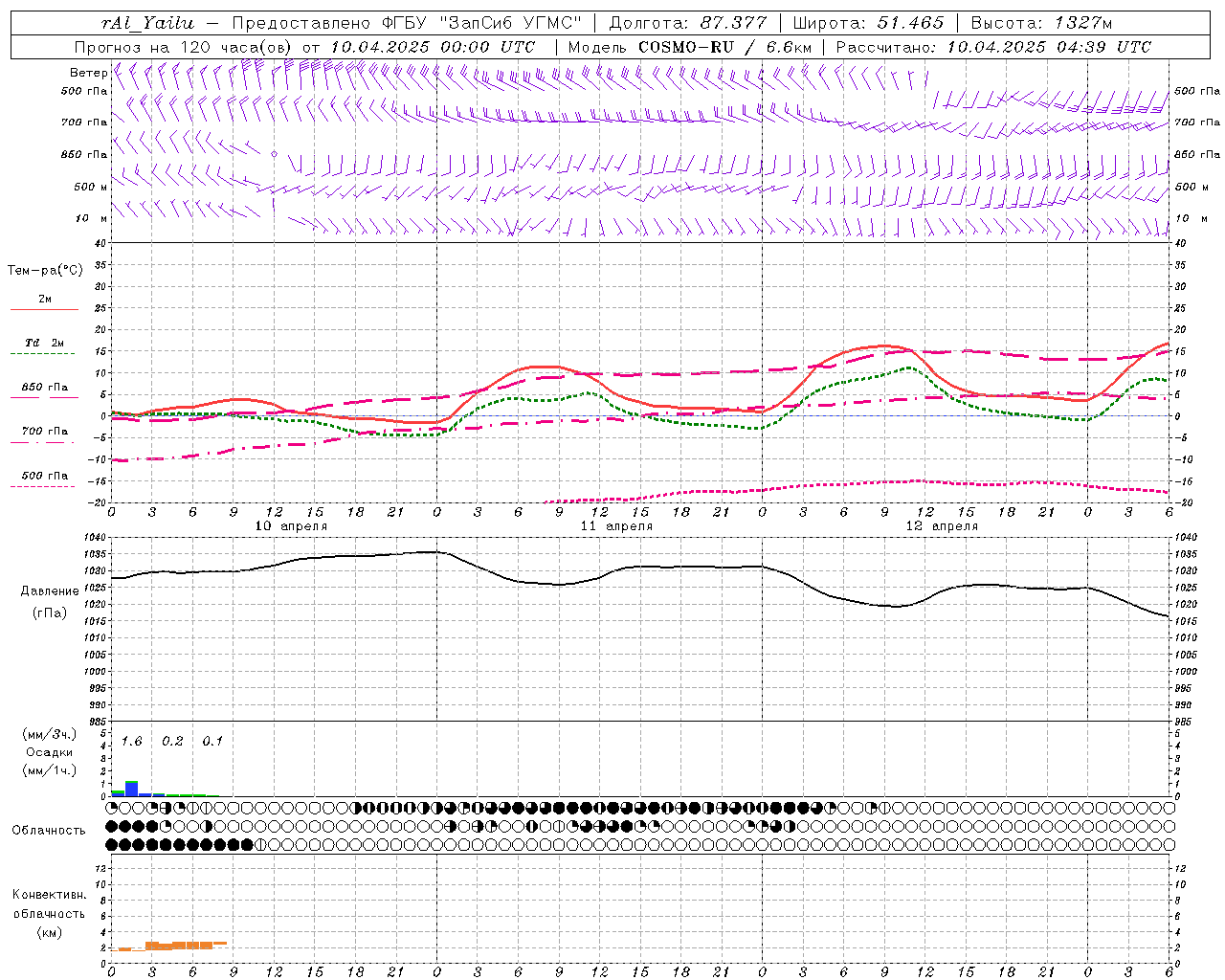Click the tallest blue precipitation bar

tap(132, 789)
